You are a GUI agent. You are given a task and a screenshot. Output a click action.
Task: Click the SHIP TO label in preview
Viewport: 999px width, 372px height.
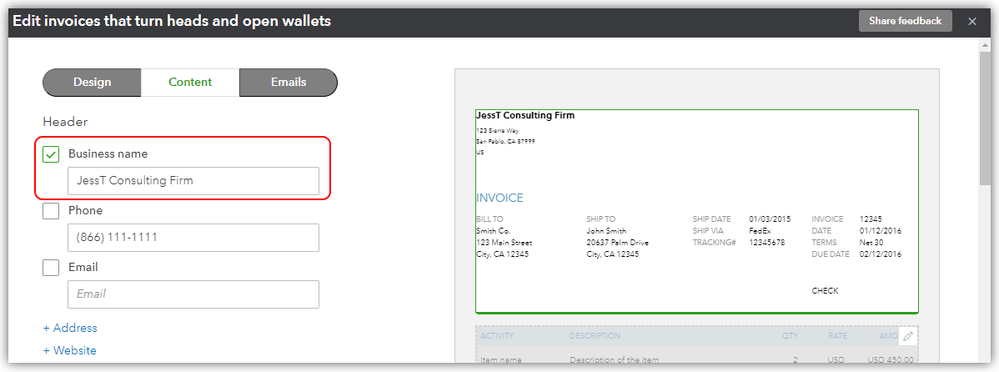tap(601, 219)
